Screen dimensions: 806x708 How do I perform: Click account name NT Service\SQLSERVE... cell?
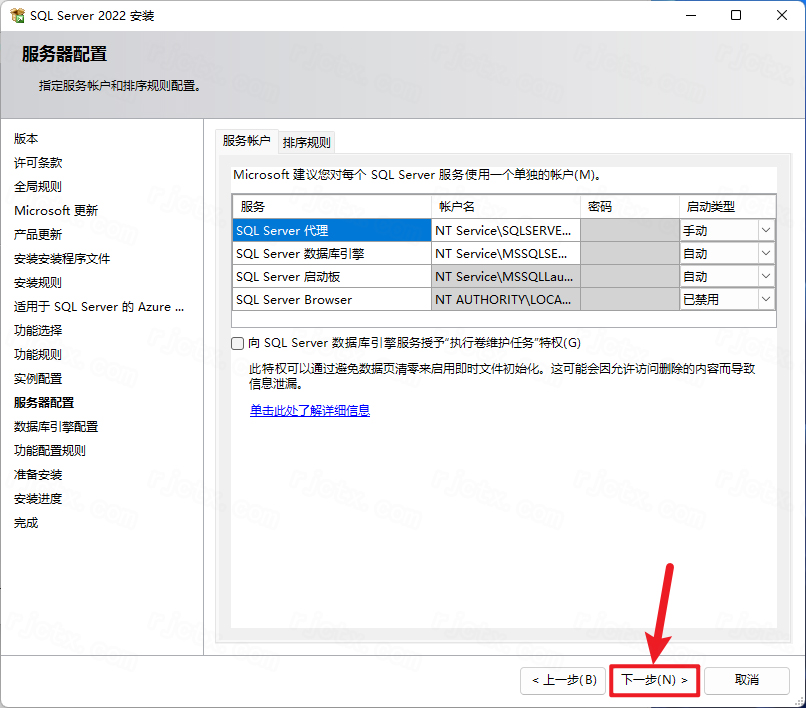pyautogui.click(x=506, y=230)
